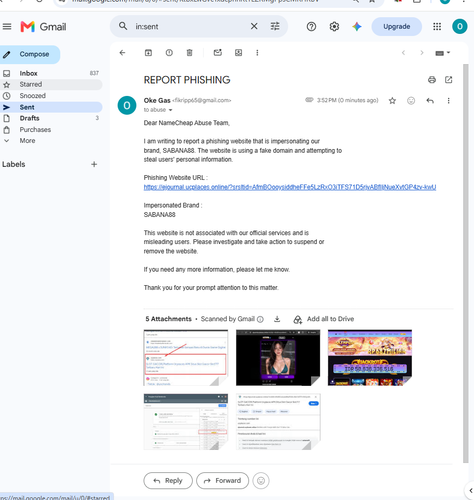Click the Forward button

pyautogui.click(x=223, y=481)
